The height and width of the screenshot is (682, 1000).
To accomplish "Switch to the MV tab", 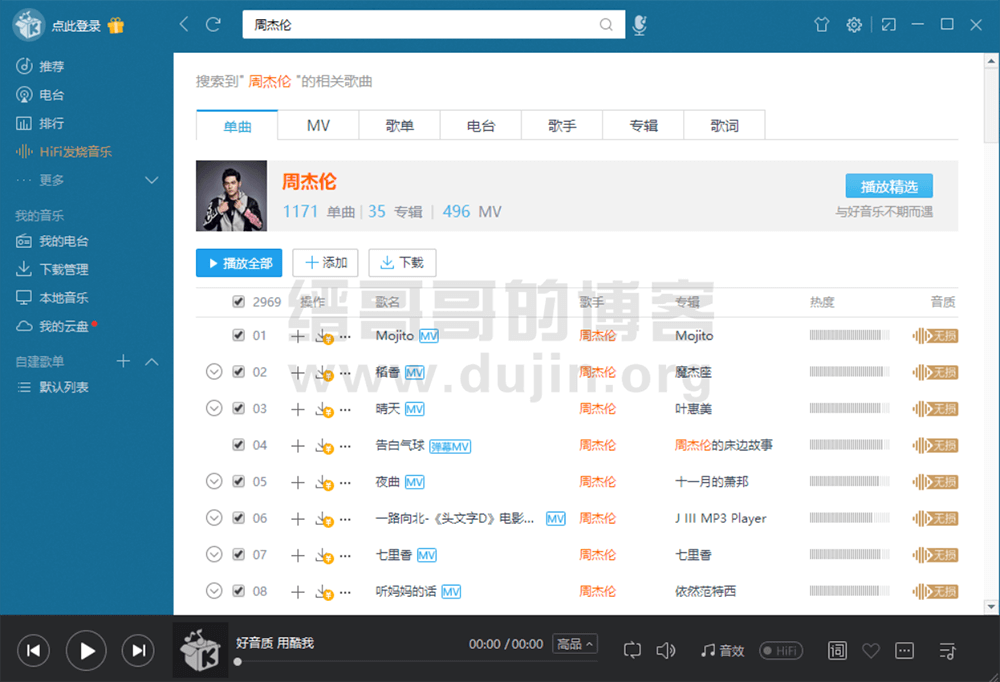I will tap(318, 125).
